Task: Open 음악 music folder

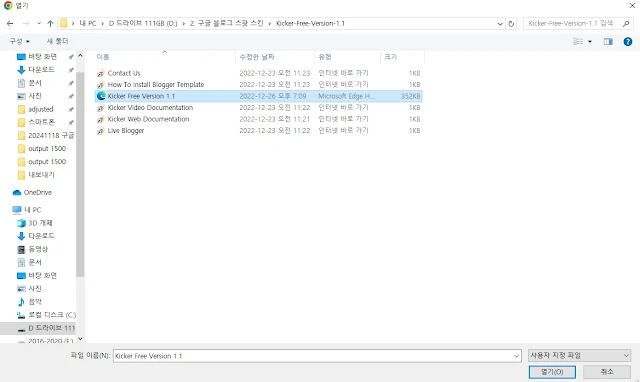Action: click(35, 302)
